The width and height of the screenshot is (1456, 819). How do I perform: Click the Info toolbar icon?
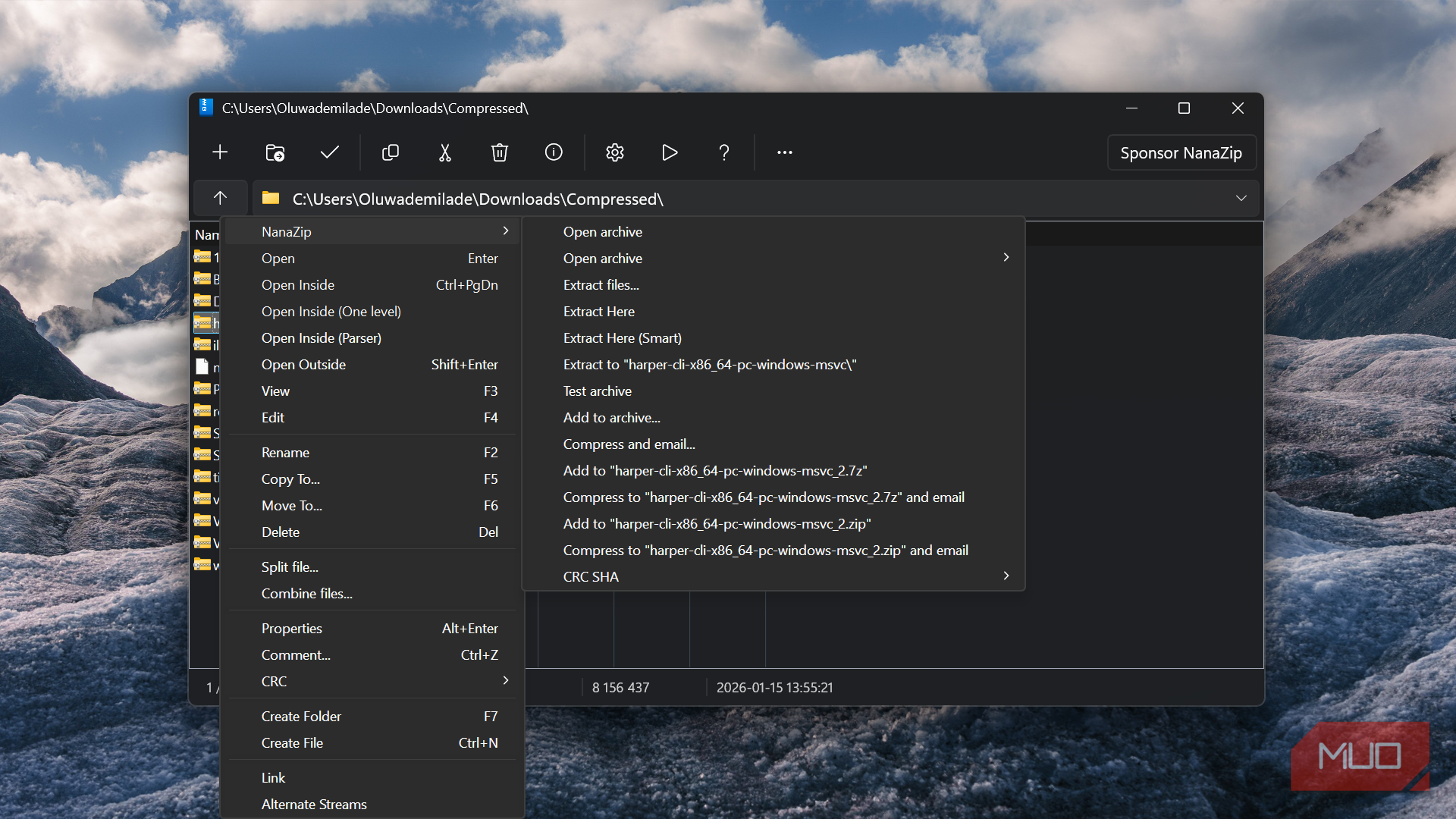(554, 152)
